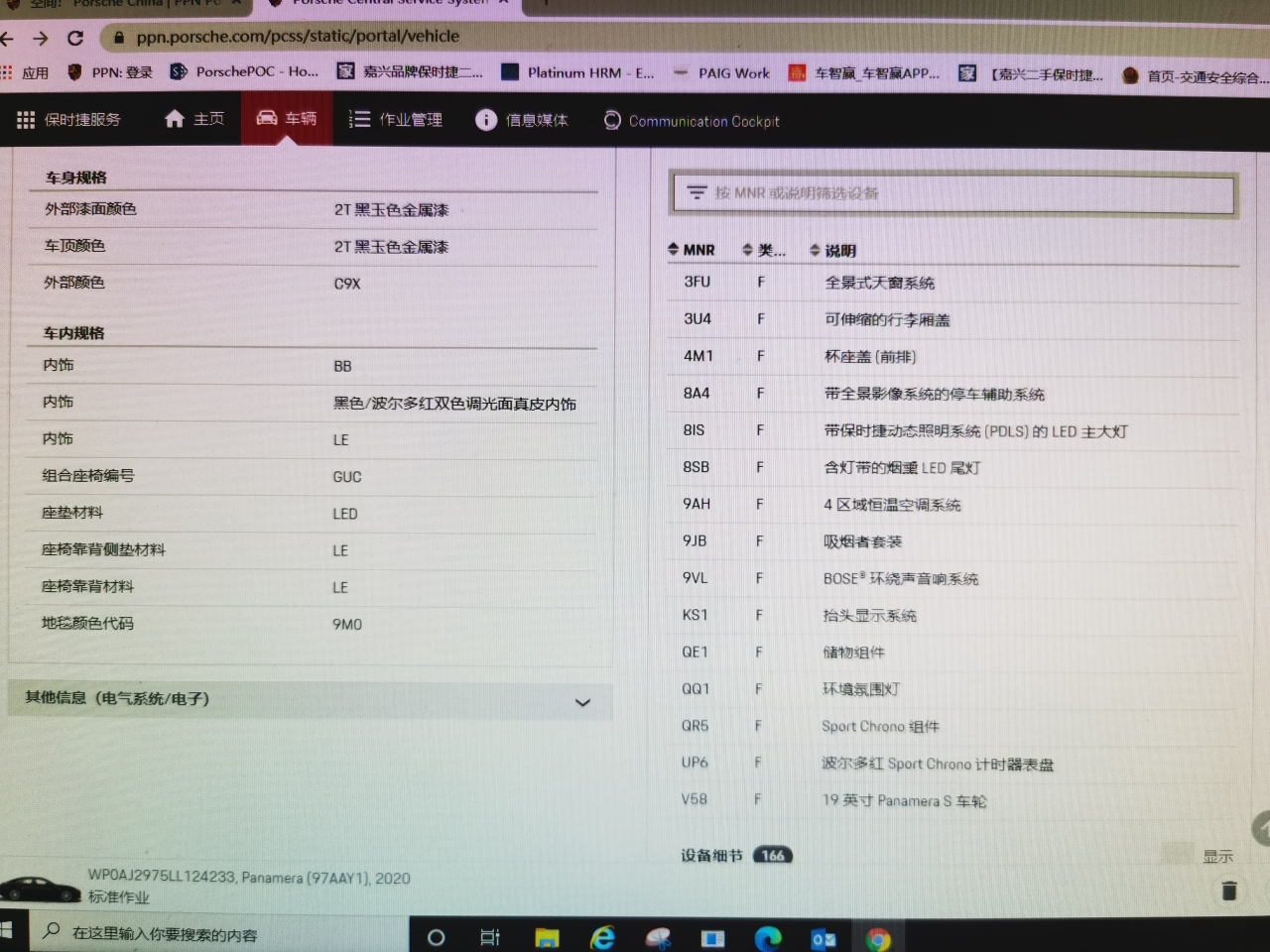The image size is (1270, 952).
Task: Click the MNR filter input field
Action: click(953, 193)
